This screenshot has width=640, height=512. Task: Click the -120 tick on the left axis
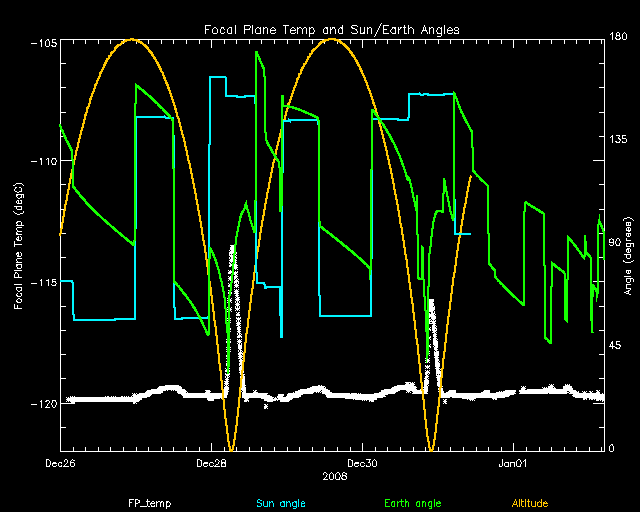(x=44, y=404)
